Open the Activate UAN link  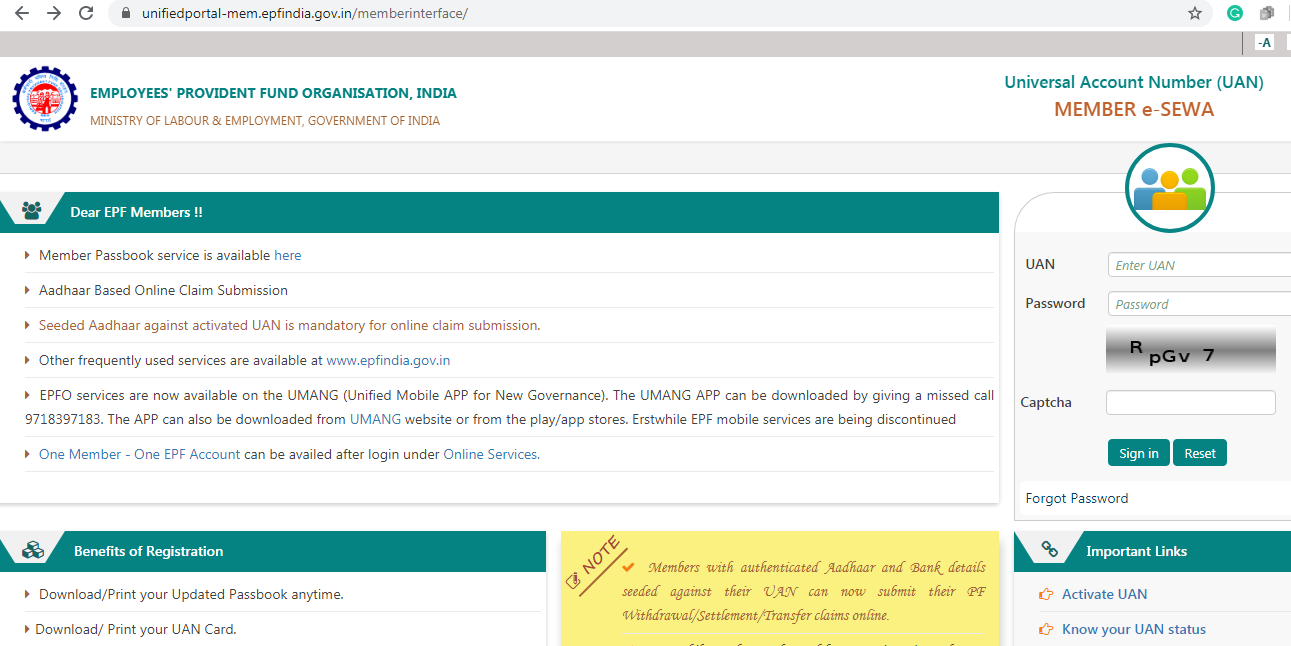1104,594
